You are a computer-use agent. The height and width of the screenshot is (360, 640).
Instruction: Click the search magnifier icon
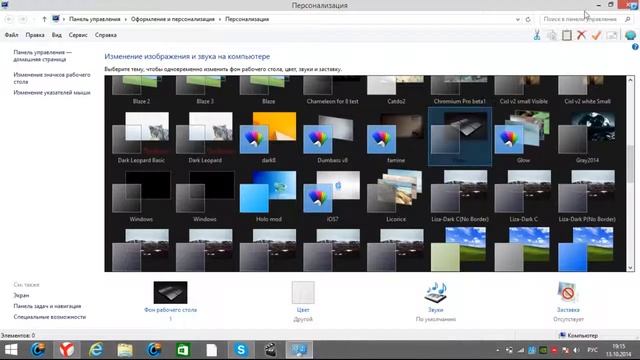pos(628,19)
